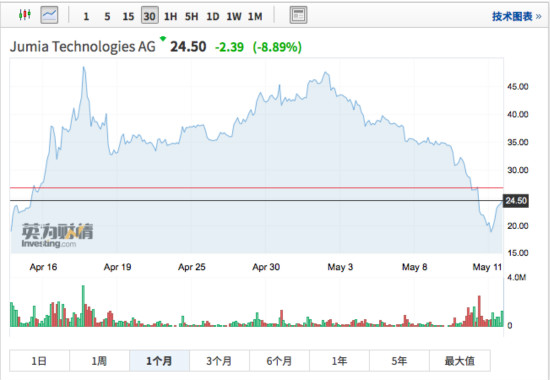Click the green down-arrow indicator by title

point(163,38)
